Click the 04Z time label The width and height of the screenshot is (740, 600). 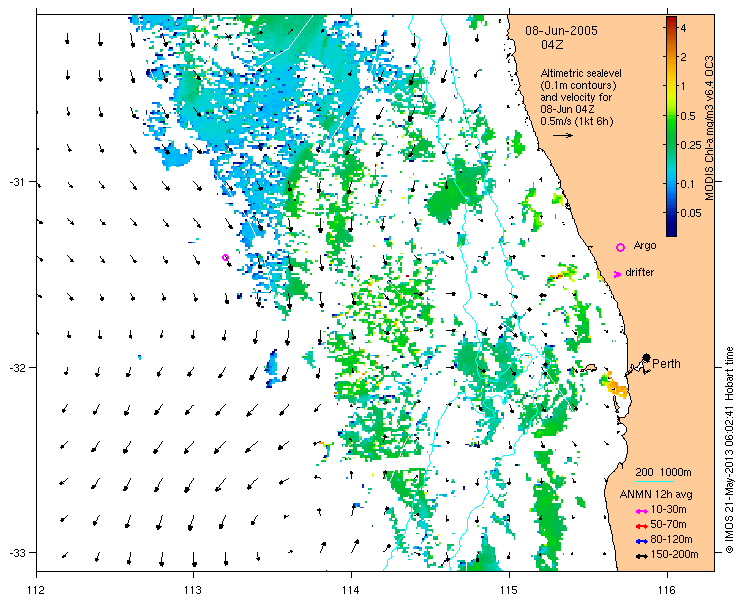coord(552,45)
